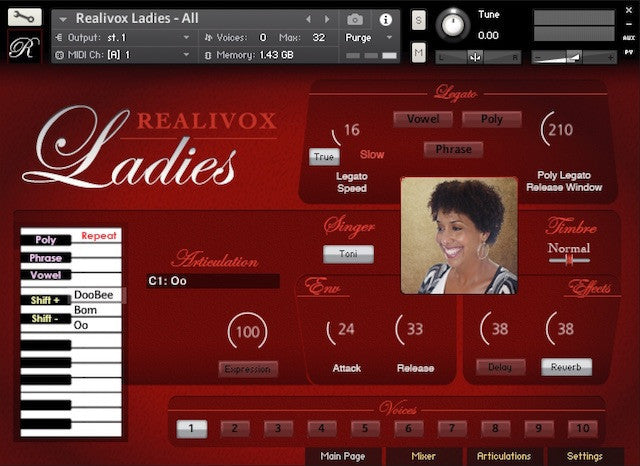Click the info icon in header
This screenshot has height=466, width=640.
385,19
